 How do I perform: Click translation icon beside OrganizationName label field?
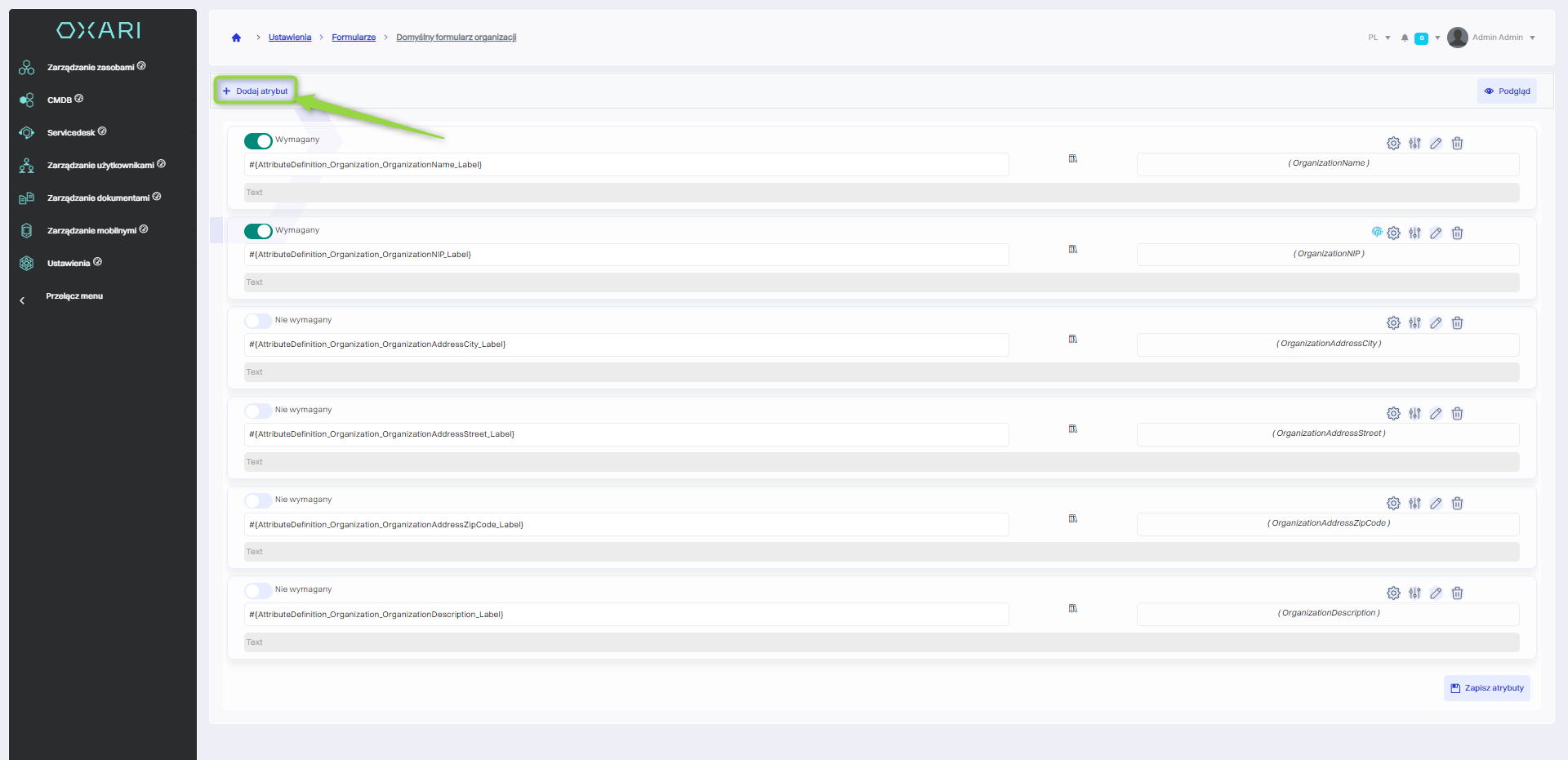point(1073,159)
